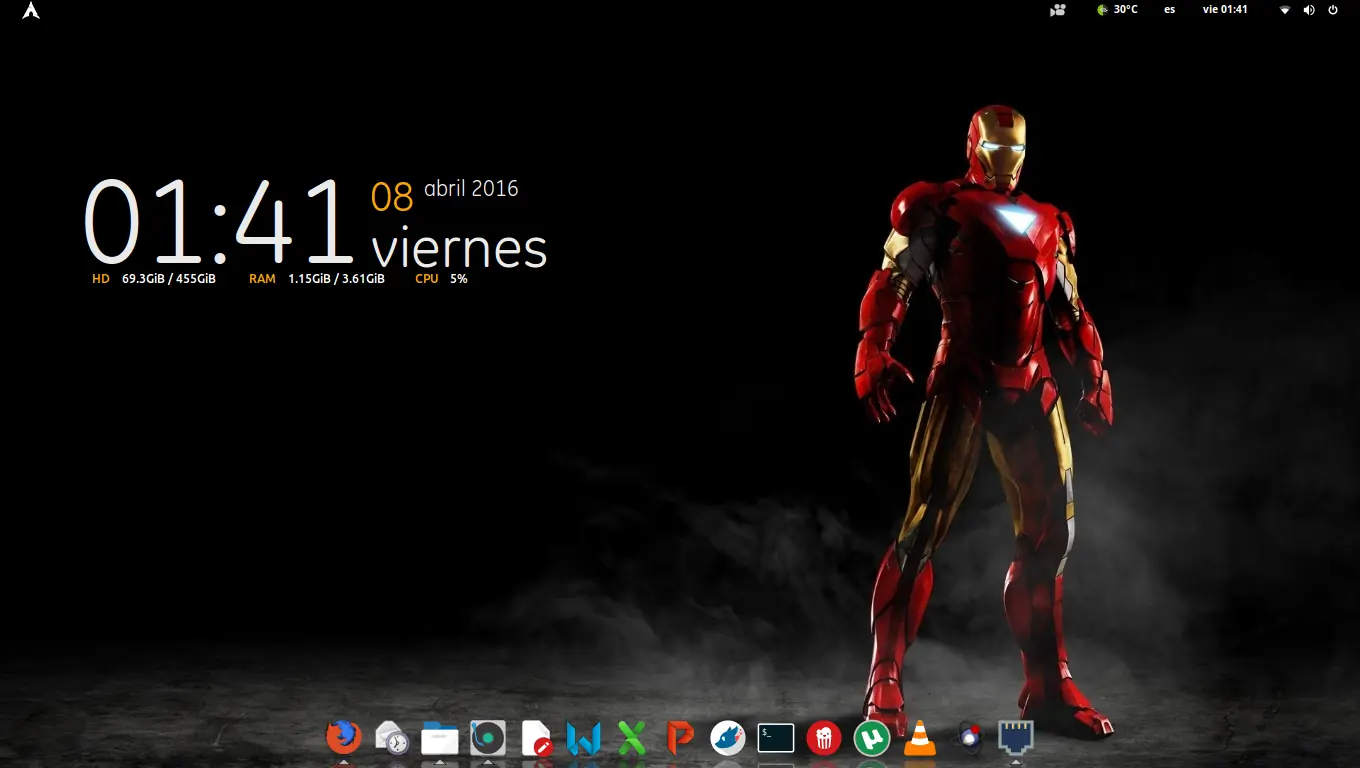Open the document editor with red pencil
Image resolution: width=1360 pixels, height=768 pixels.
tap(536, 738)
